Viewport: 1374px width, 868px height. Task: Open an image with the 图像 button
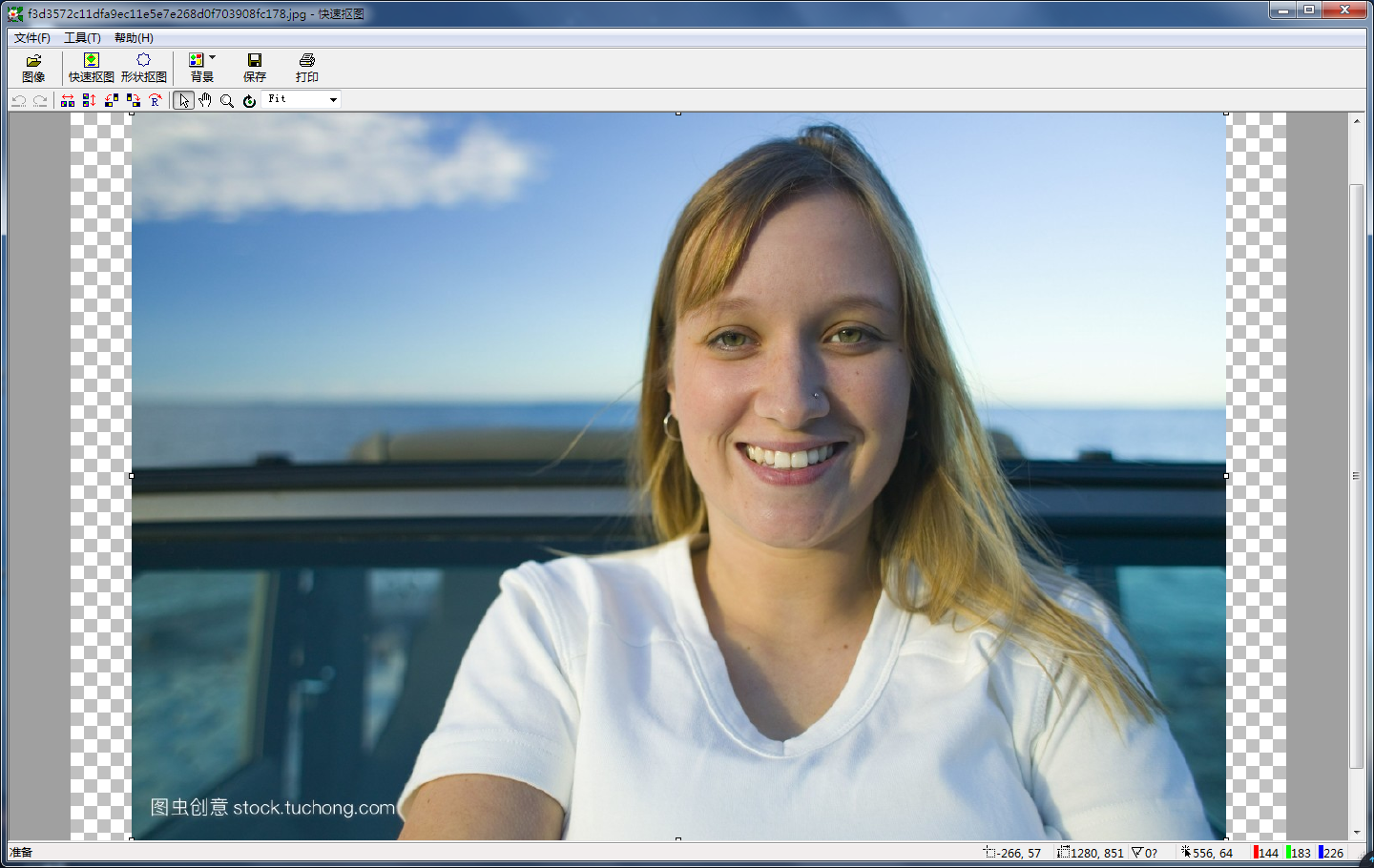pyautogui.click(x=33, y=68)
